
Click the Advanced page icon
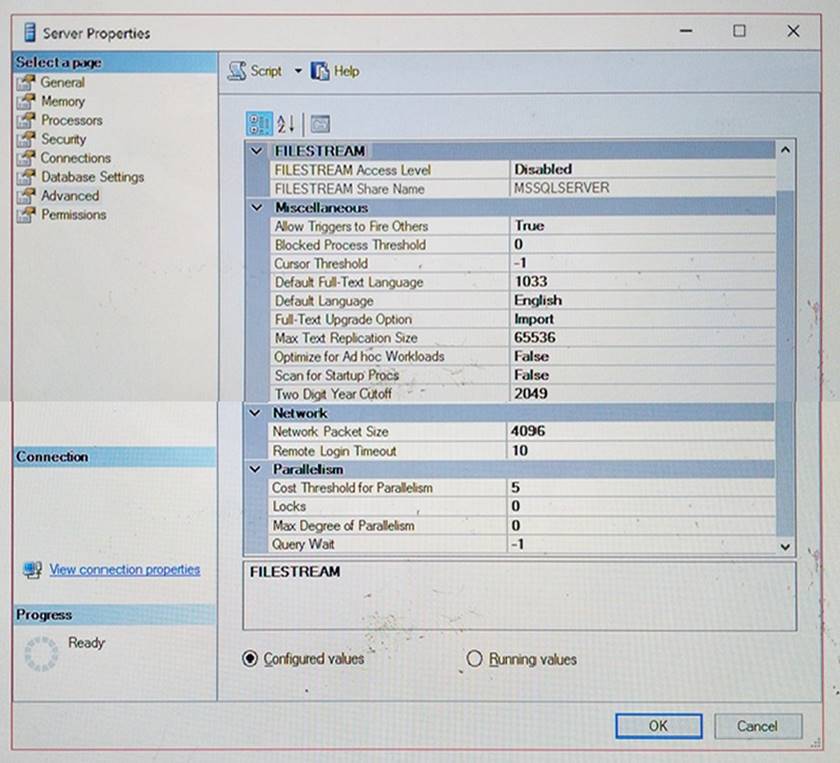click(26, 196)
